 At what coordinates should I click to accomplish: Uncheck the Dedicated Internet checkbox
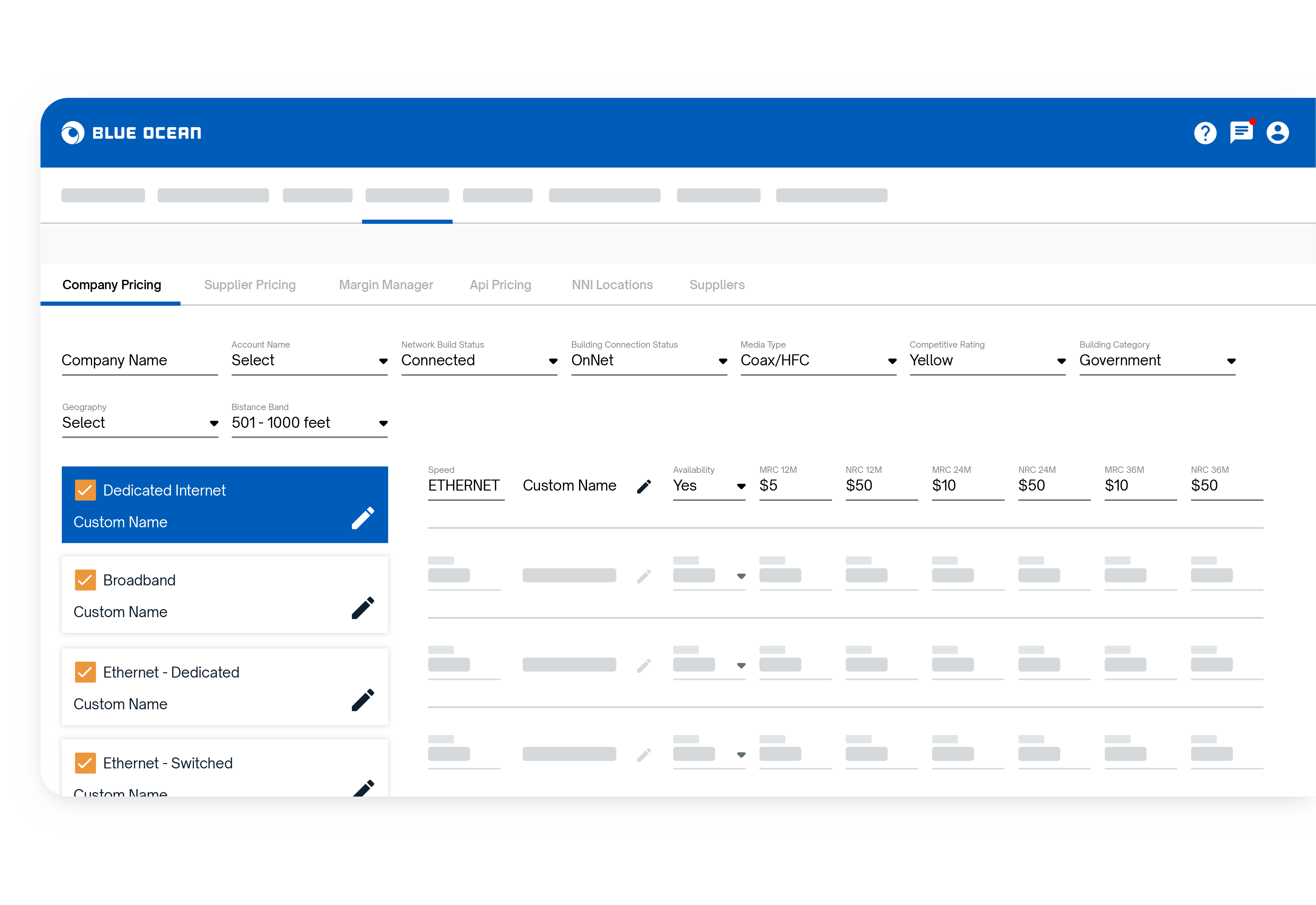85,491
